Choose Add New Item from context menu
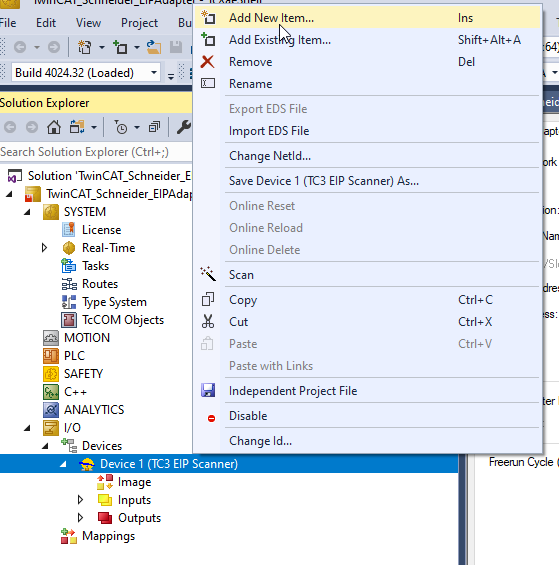Image resolution: width=559 pixels, height=565 pixels. pos(368,18)
